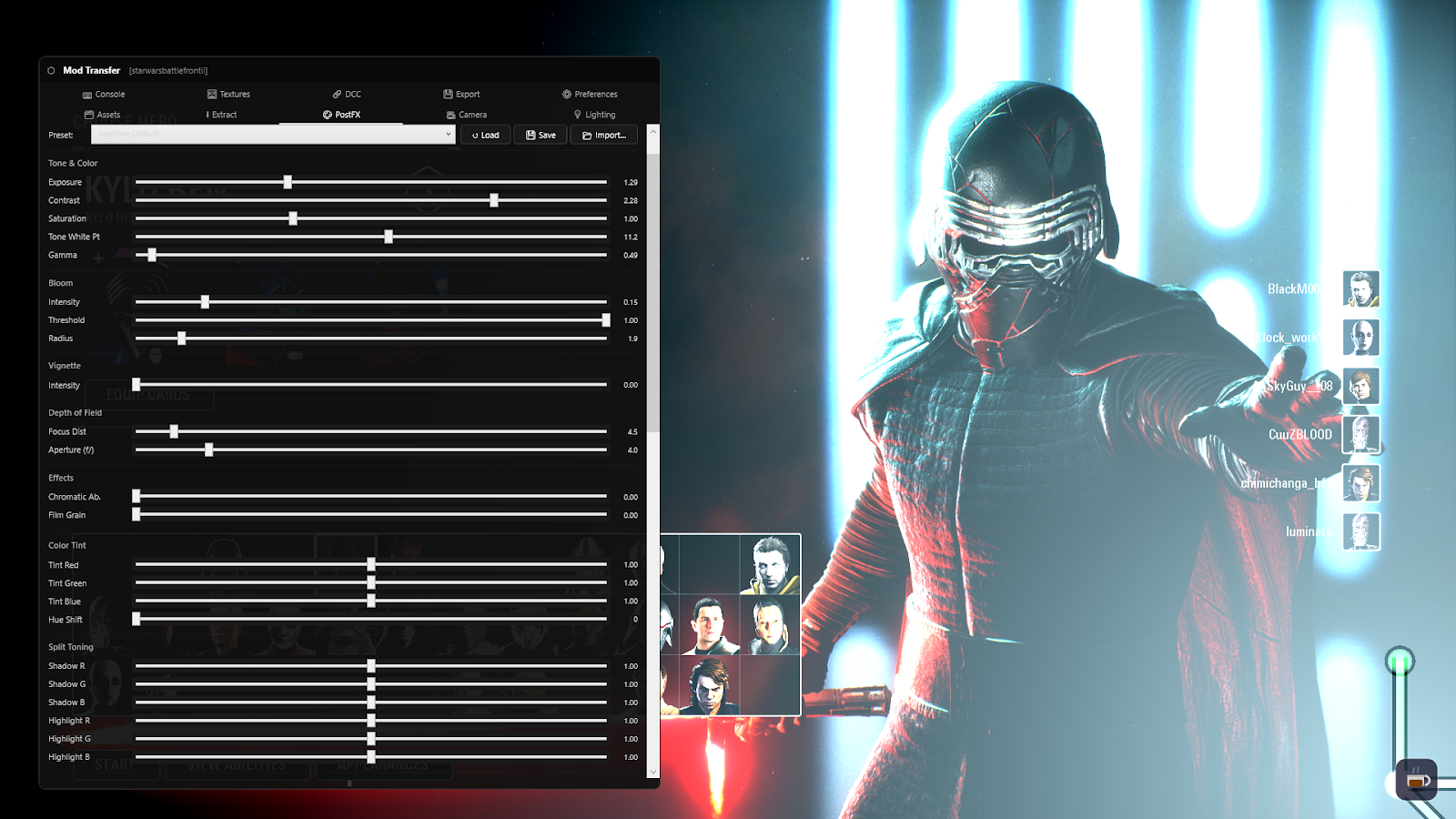Open Lighting via the lightbulb icon

click(577, 115)
